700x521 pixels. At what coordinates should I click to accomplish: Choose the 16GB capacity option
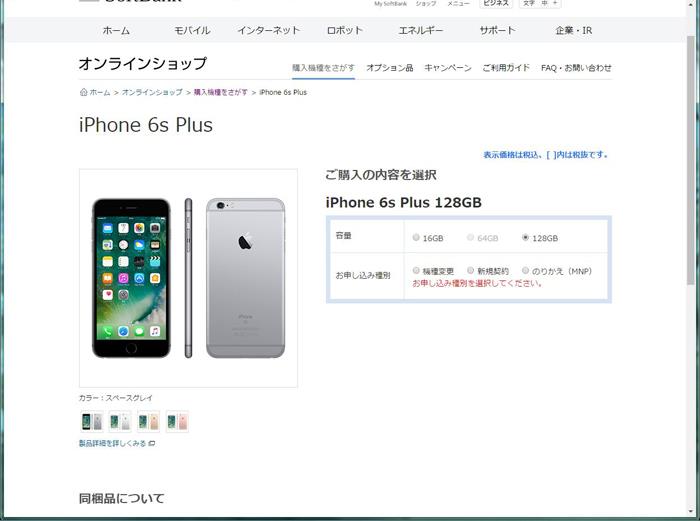pos(416,238)
